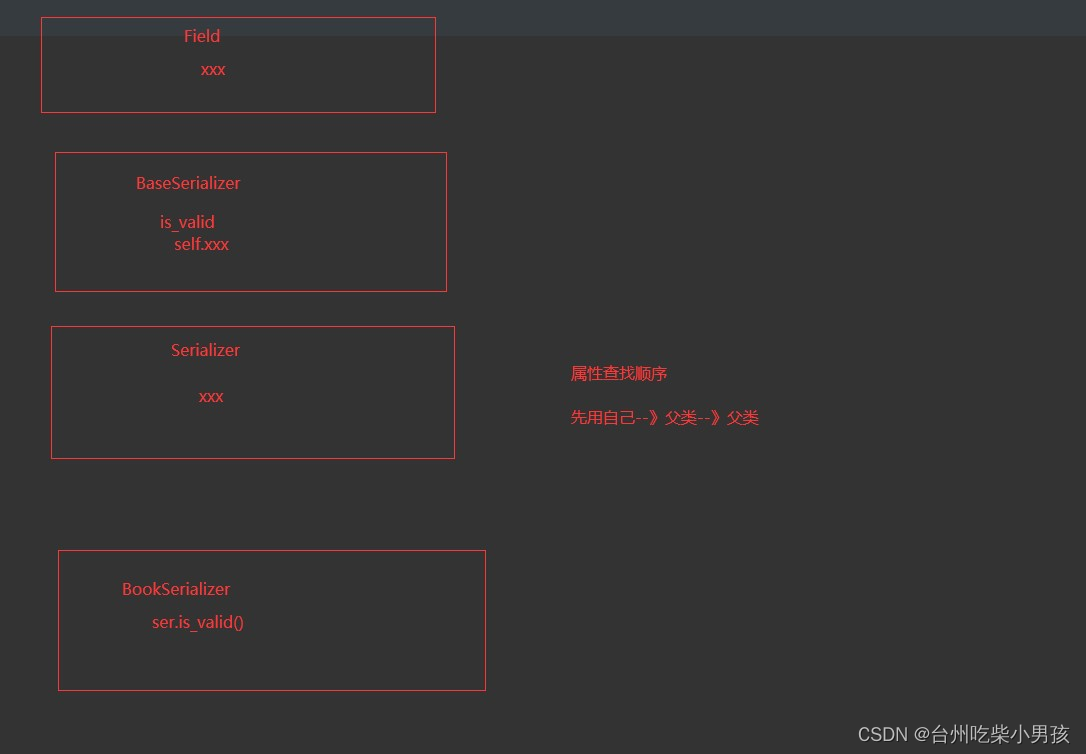
Task: Select the ser.is_valid() call text
Action: click(197, 622)
